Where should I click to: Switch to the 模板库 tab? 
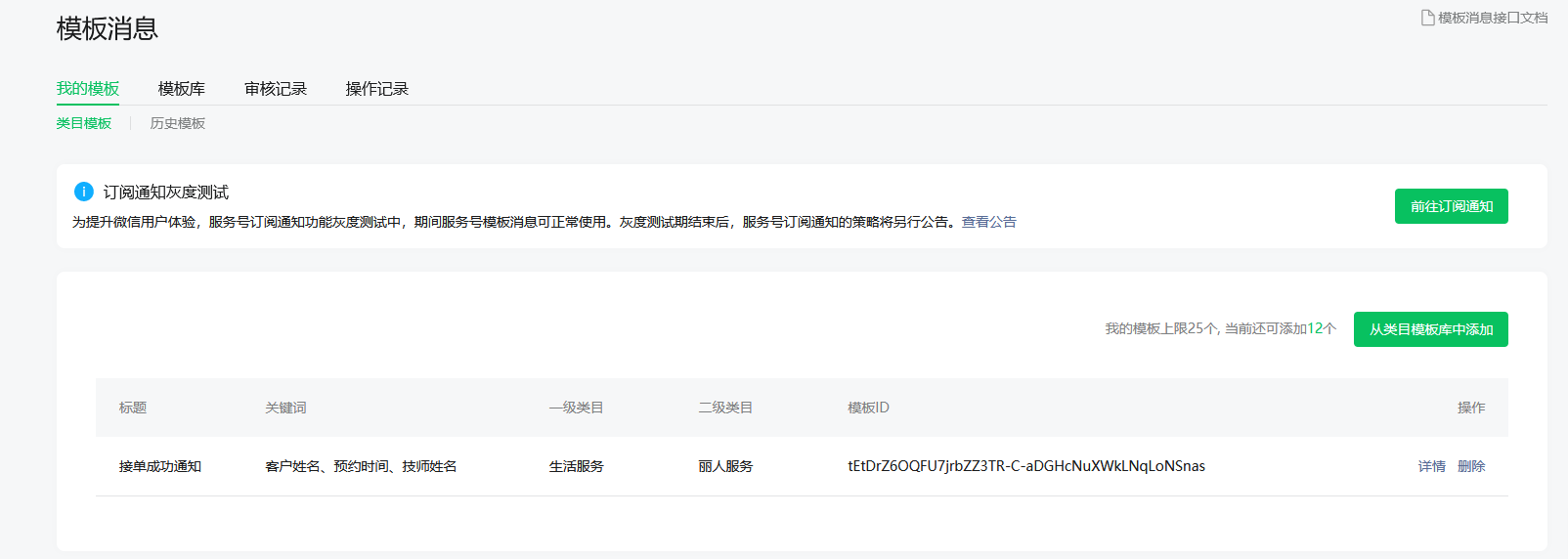coord(182,89)
